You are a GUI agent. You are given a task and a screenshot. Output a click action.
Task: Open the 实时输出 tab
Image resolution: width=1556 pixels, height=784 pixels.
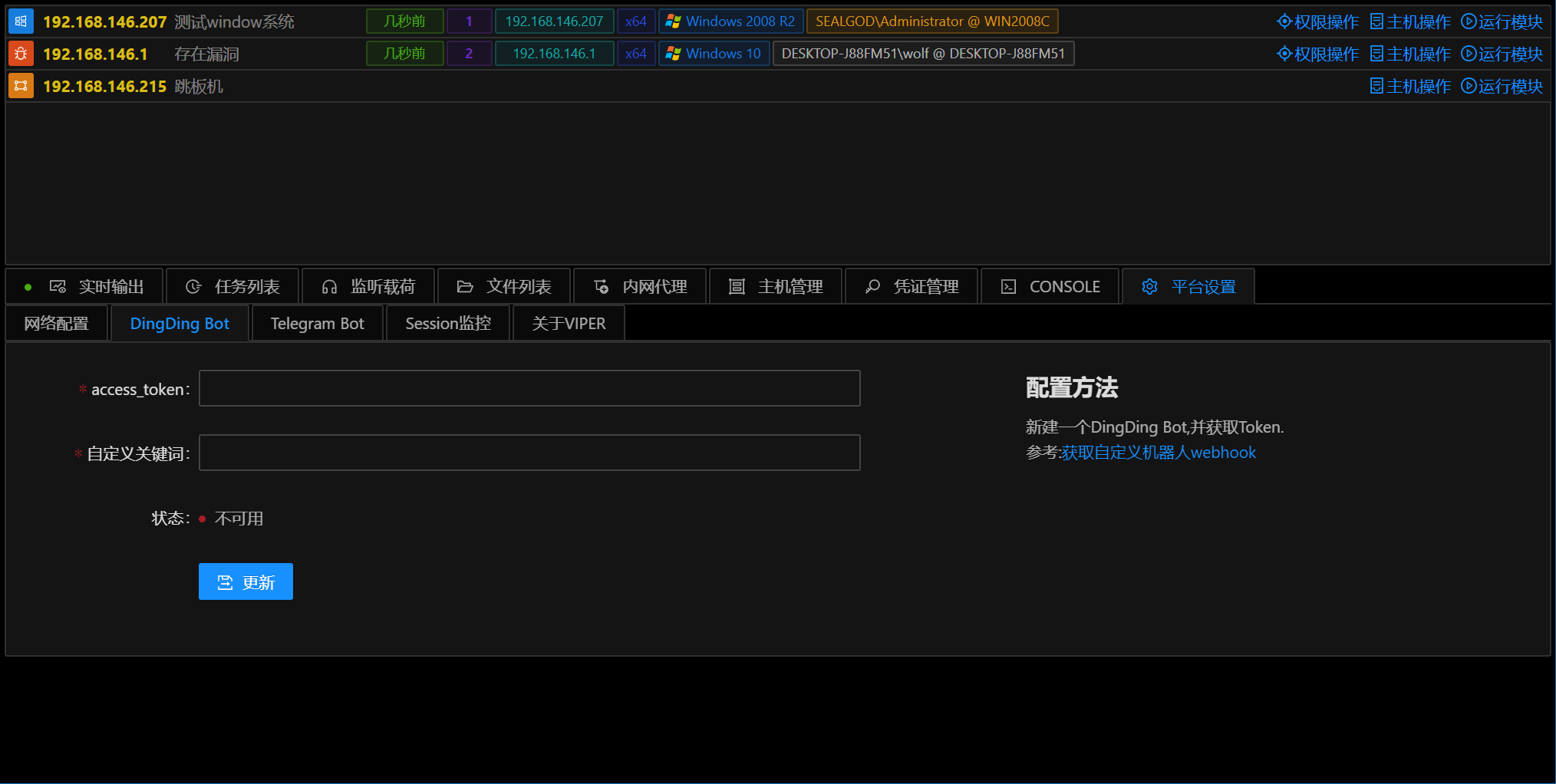pyautogui.click(x=84, y=286)
